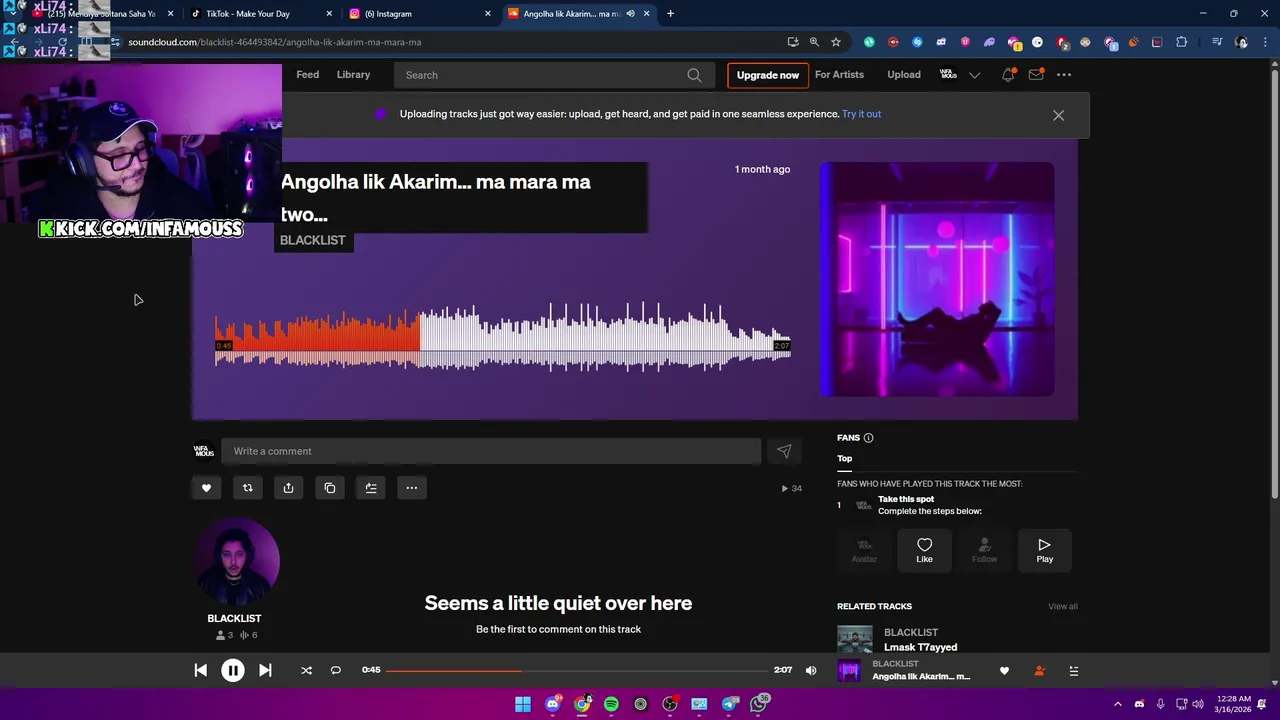Toggle repeat in the player bar

coord(336,670)
